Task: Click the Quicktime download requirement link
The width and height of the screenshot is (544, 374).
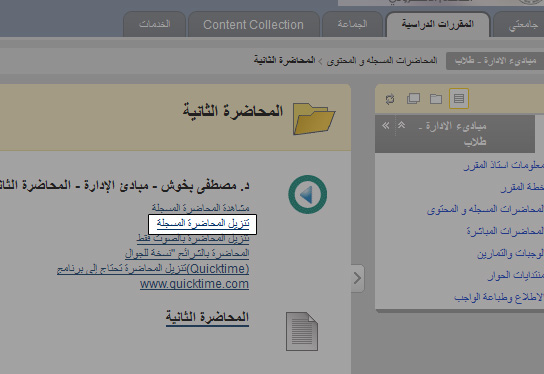Action: point(153,269)
